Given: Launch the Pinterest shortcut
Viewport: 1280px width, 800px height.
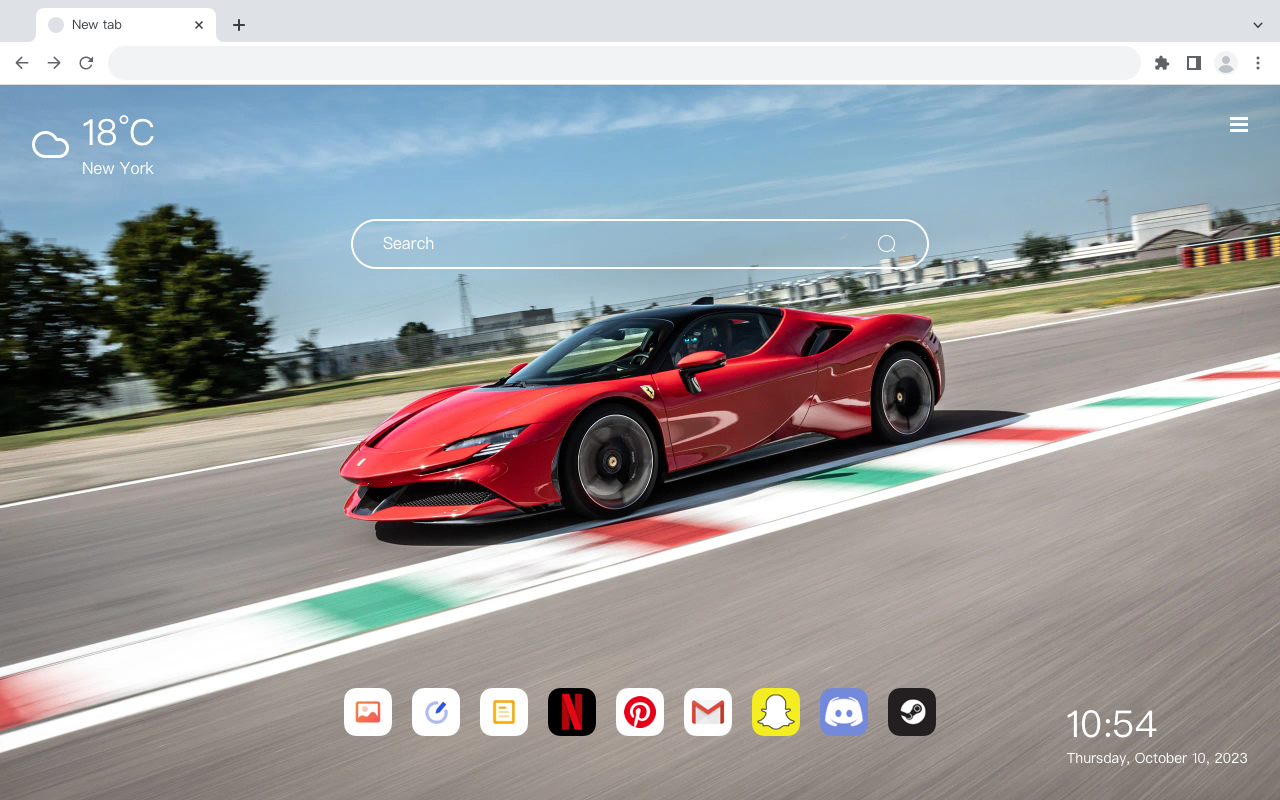Looking at the screenshot, I should coord(640,712).
